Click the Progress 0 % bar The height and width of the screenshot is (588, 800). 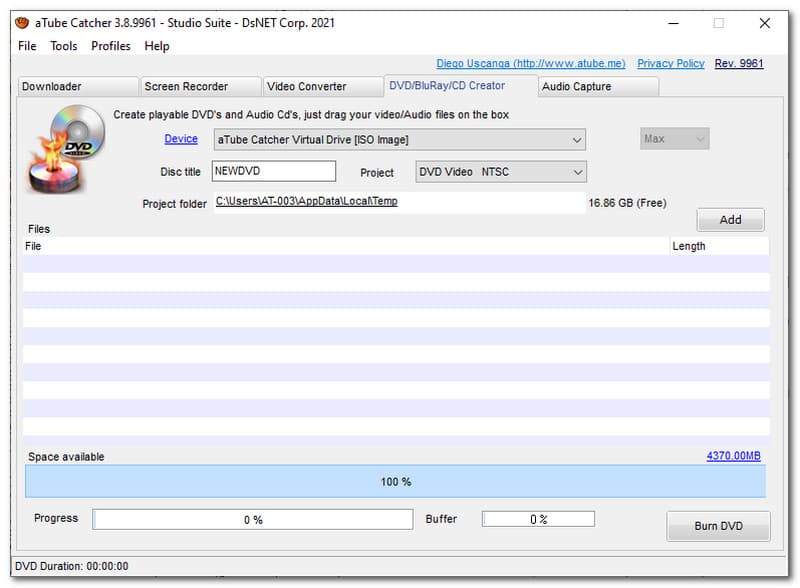pos(253,520)
